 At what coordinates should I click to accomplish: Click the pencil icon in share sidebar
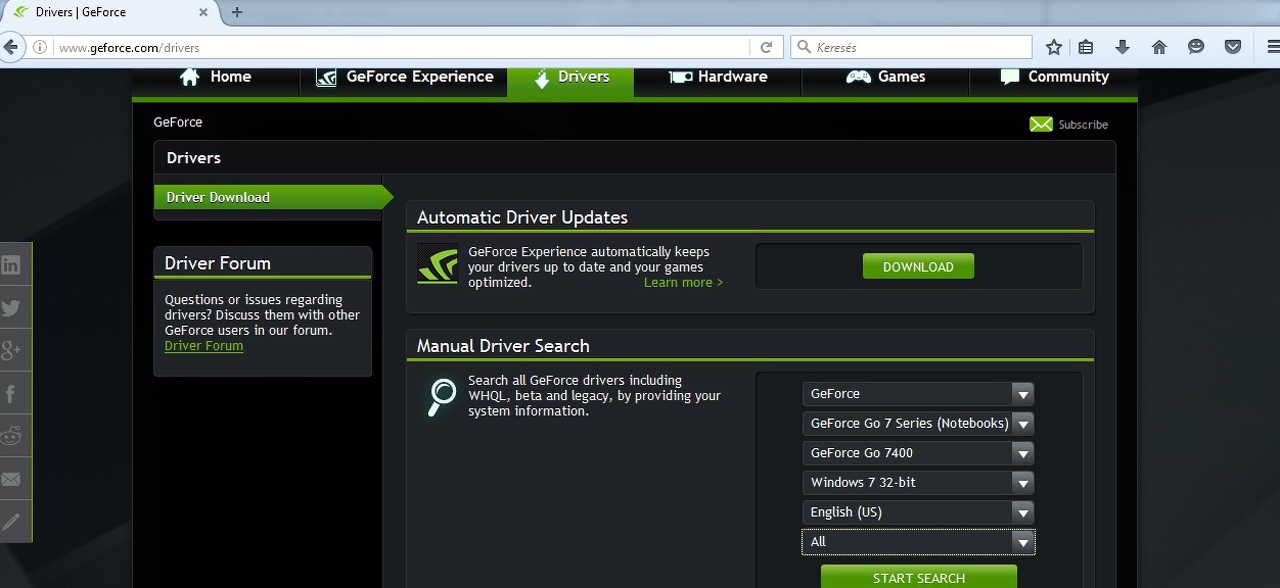click(12, 522)
